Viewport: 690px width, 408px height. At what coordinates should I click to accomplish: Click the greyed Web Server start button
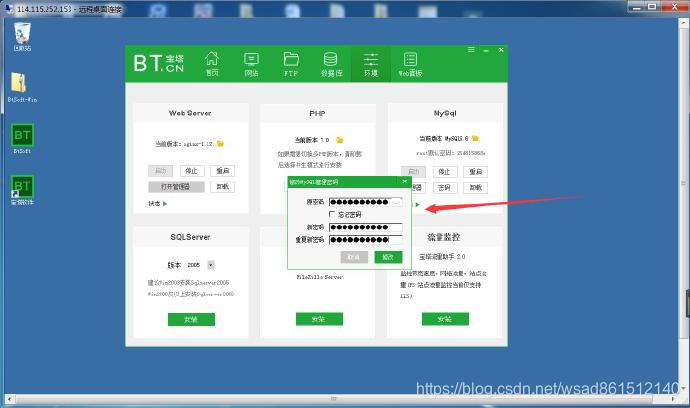pos(161,171)
